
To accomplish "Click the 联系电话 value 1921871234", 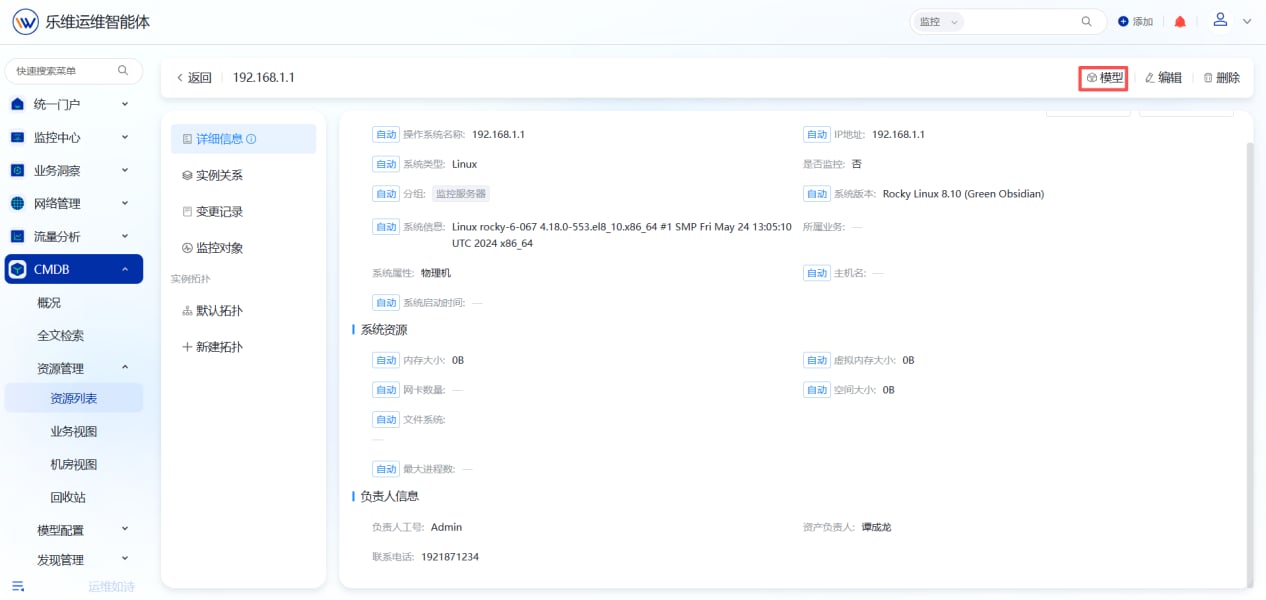I will [450, 557].
